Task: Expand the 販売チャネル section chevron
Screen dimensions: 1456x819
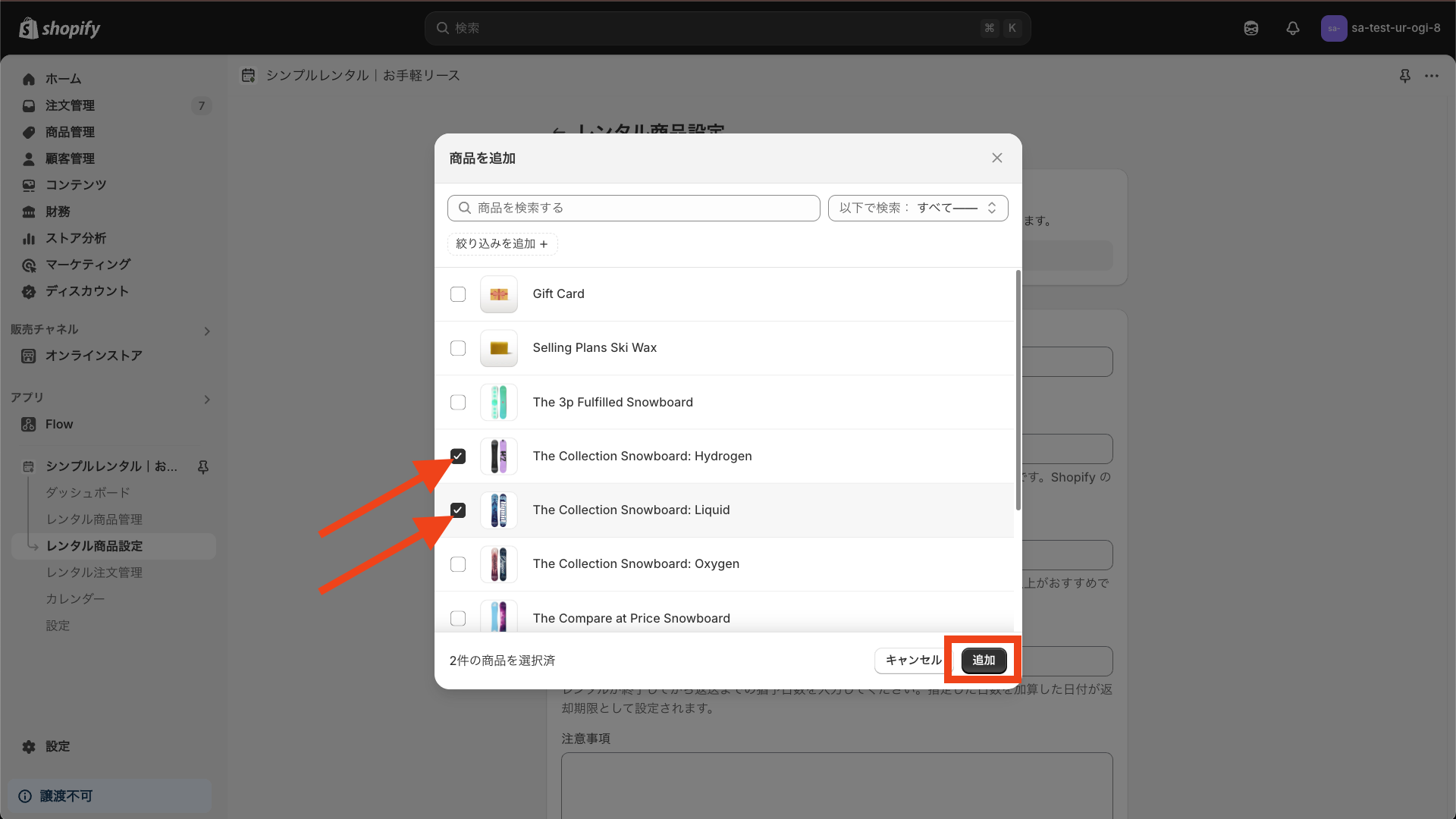Action: pos(207,331)
